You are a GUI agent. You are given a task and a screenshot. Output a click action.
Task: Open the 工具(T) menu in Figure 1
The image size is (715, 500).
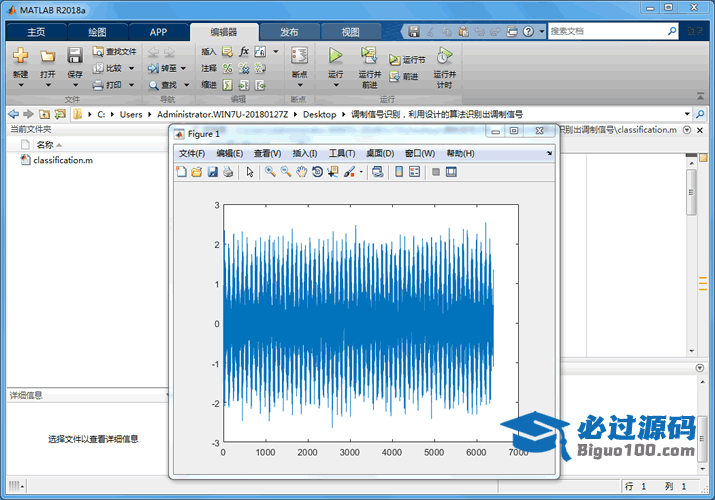click(342, 153)
